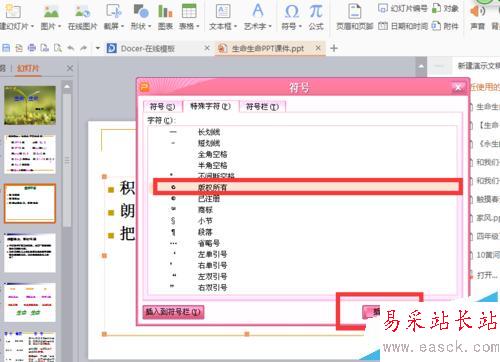Viewport: 500px width, 362px height.
Task: Click the print preview icon
Action: click(58, 48)
